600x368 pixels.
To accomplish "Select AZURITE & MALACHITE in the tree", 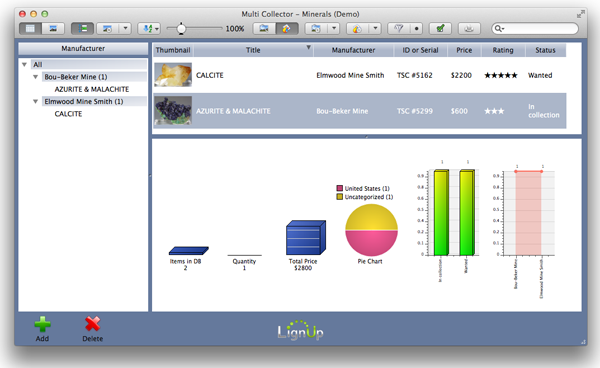I will click(x=92, y=89).
